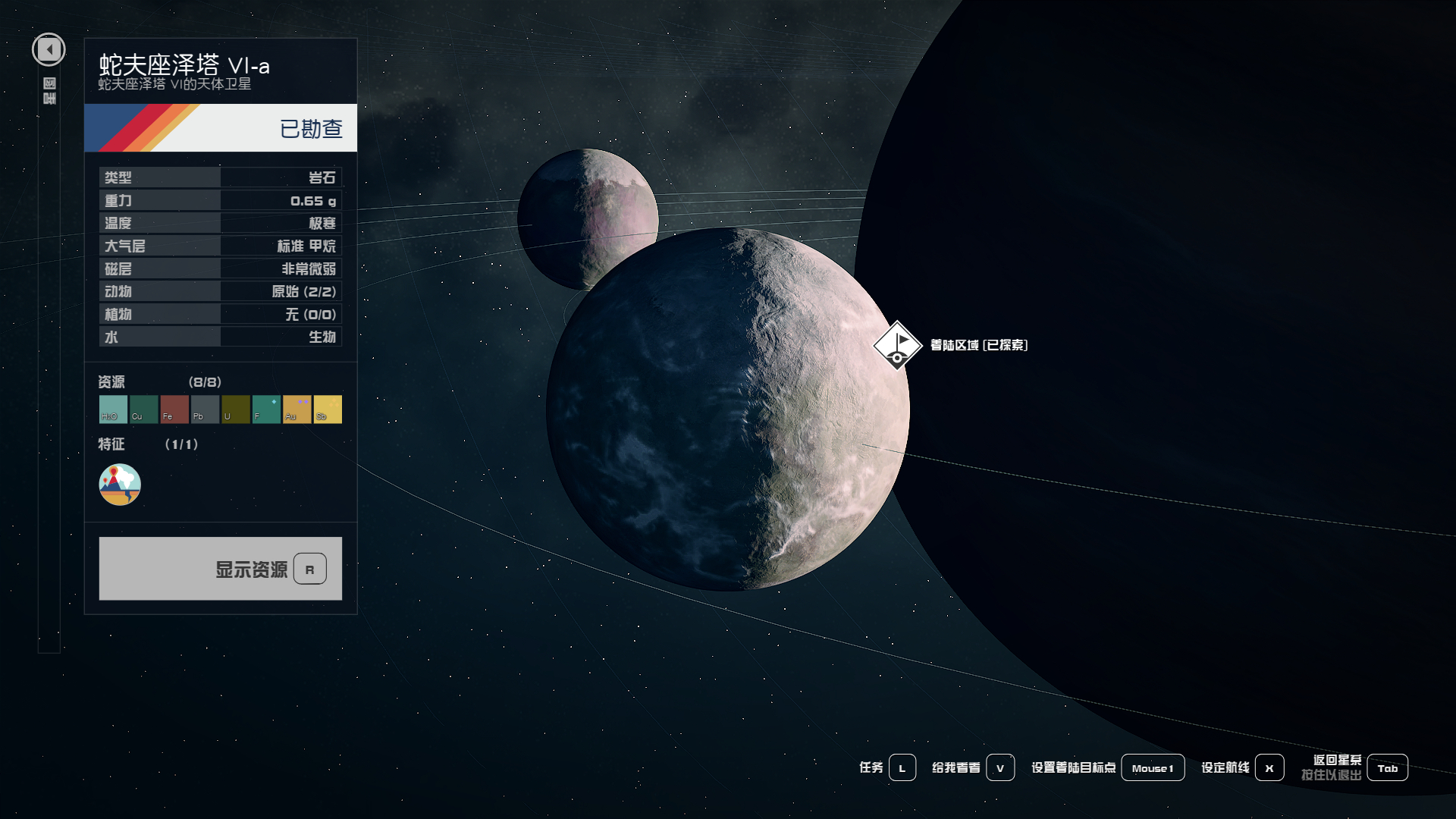Click the magnetosphere value 非常微弱
This screenshot has height=819, width=1456.
point(309,268)
